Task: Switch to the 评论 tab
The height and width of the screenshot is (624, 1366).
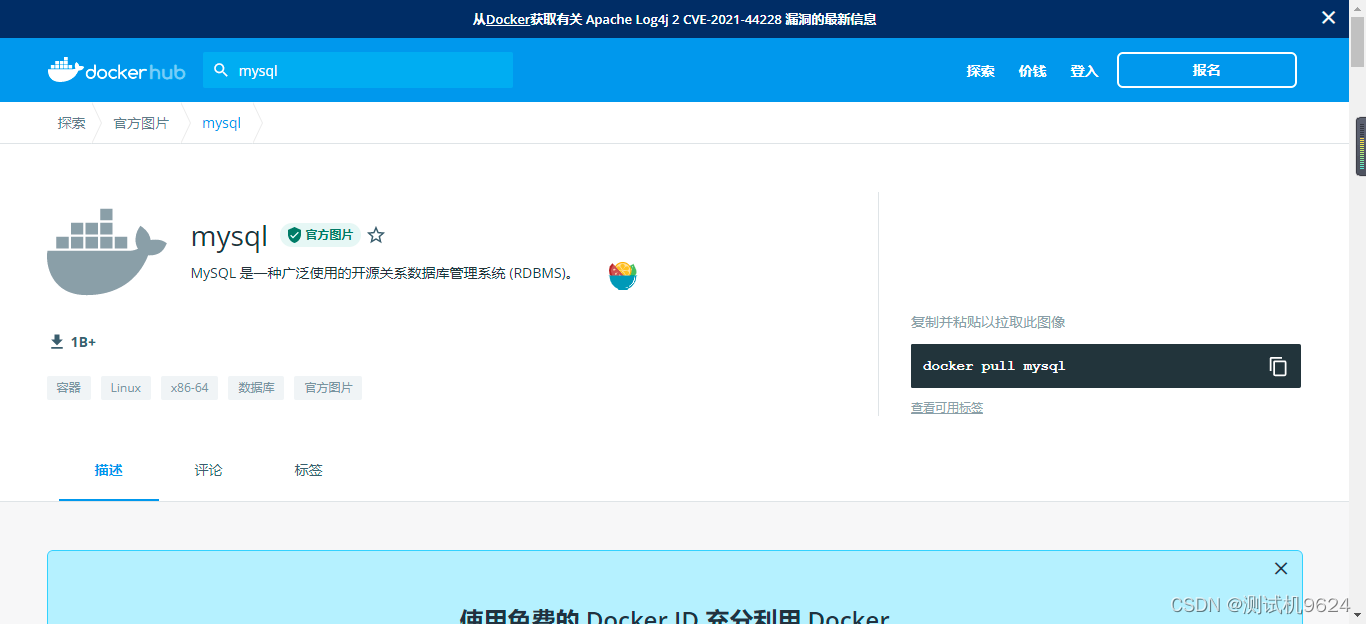Action: point(209,470)
